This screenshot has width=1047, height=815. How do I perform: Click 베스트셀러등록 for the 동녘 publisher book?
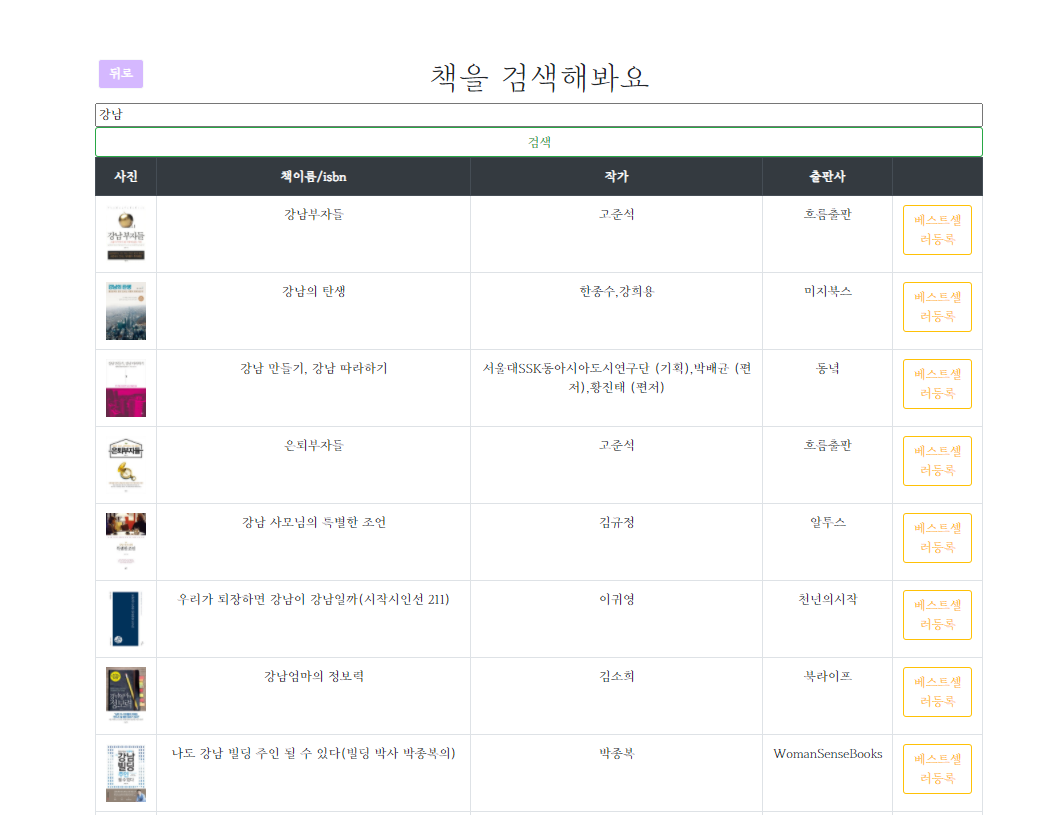(937, 384)
